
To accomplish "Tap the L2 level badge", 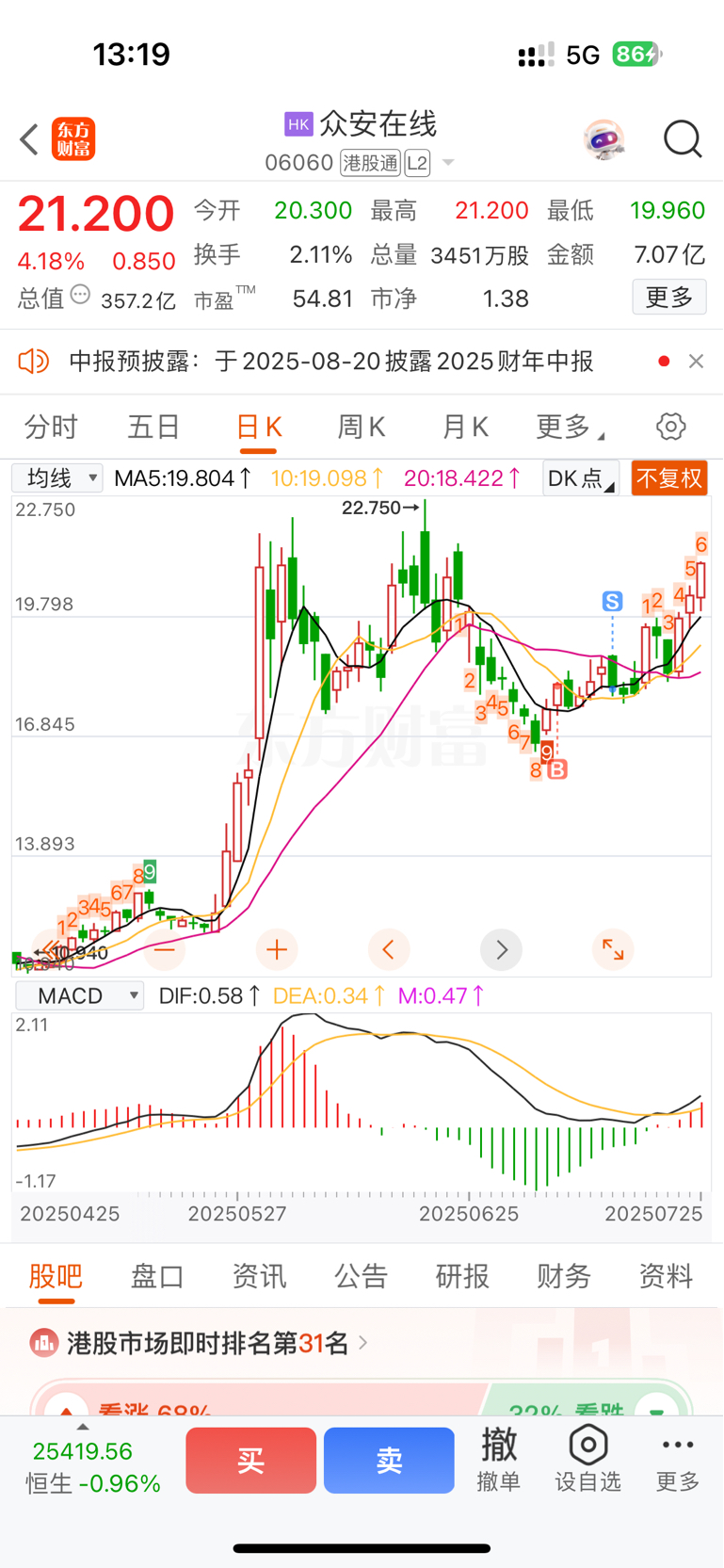I will [417, 163].
